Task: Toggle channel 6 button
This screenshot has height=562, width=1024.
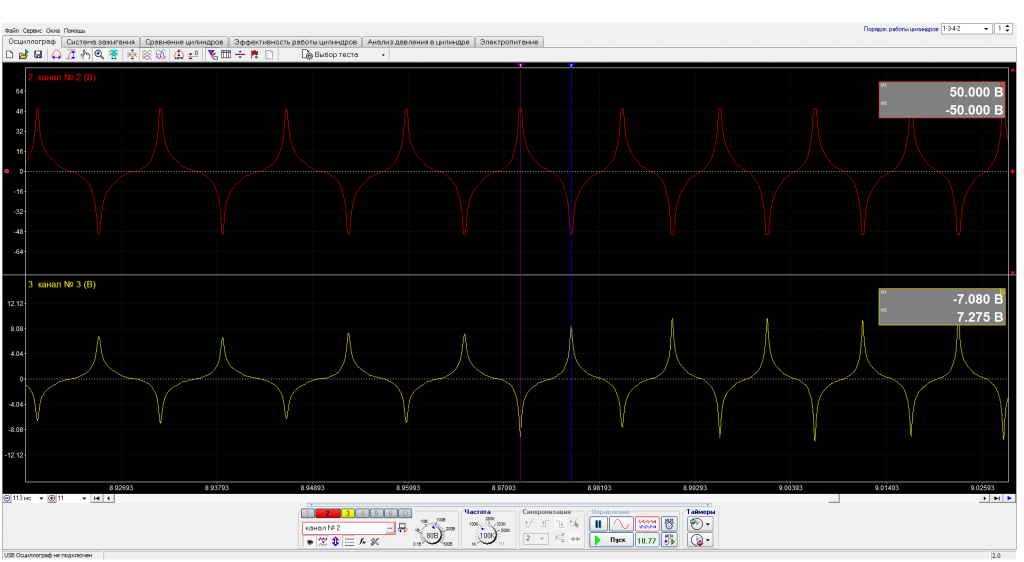Action: click(391, 513)
